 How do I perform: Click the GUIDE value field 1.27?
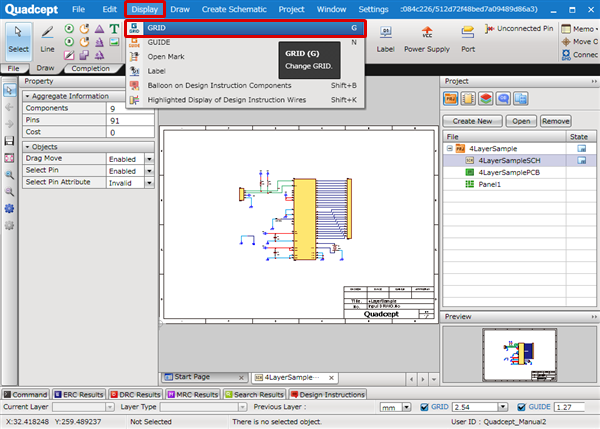(x=569, y=407)
